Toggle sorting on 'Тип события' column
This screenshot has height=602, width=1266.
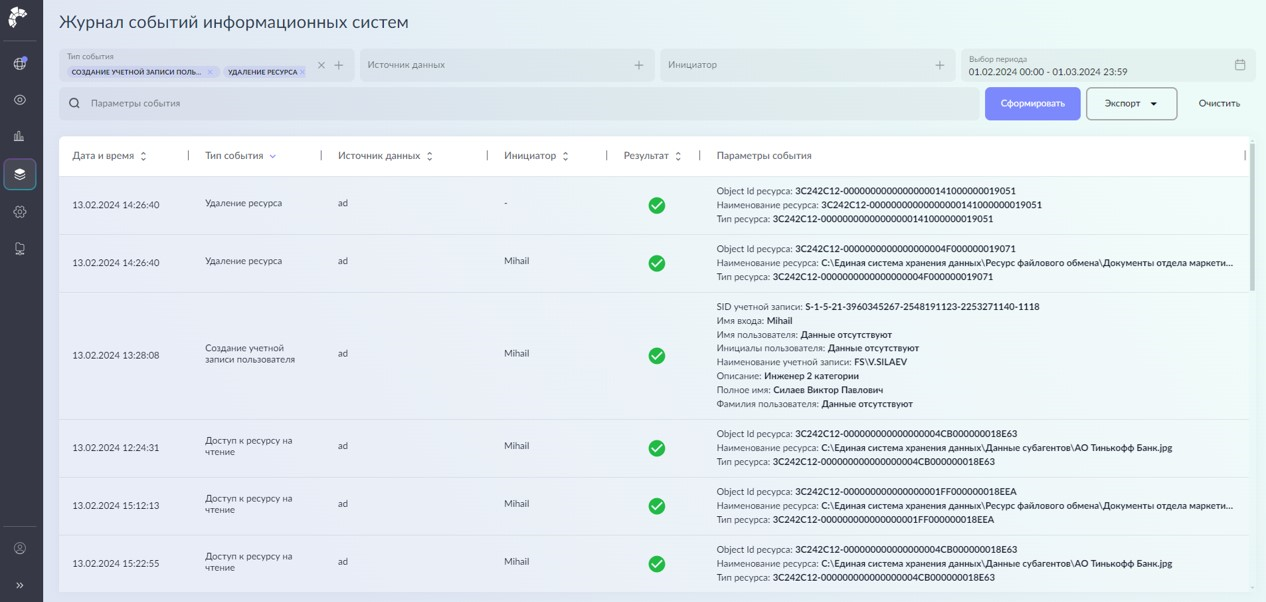click(x=272, y=156)
